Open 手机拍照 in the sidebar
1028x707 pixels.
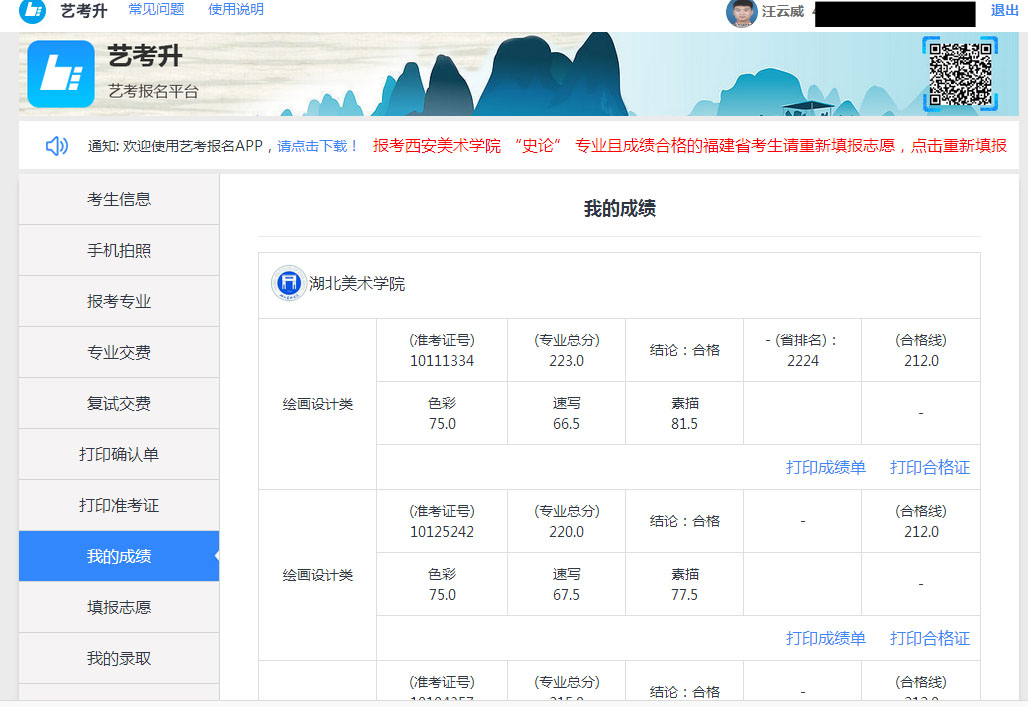click(119, 251)
